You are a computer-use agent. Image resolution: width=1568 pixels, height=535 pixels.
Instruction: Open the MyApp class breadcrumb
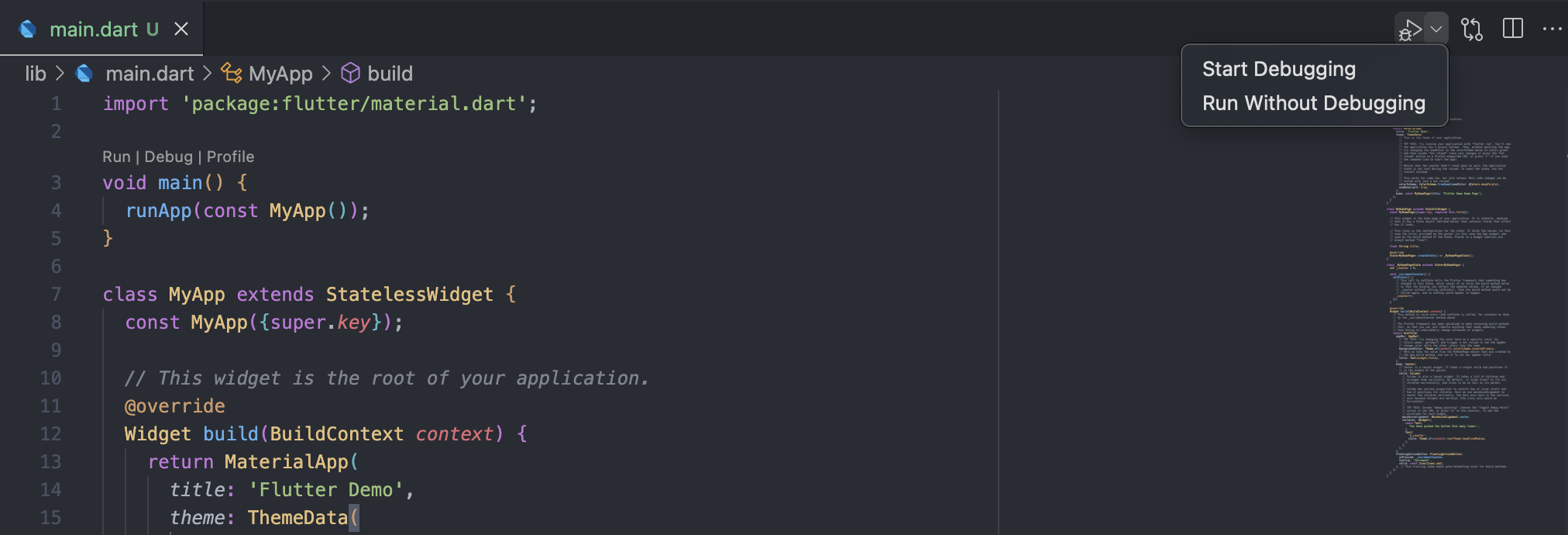coord(280,74)
